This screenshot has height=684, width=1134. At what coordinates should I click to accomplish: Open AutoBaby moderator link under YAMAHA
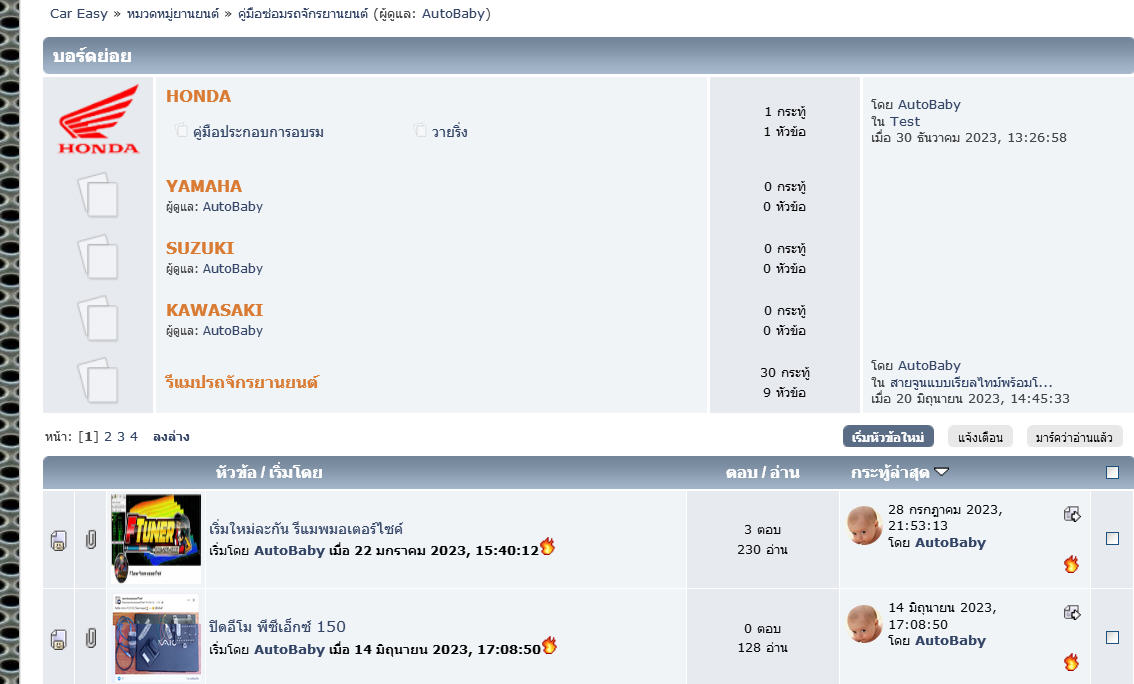233,207
